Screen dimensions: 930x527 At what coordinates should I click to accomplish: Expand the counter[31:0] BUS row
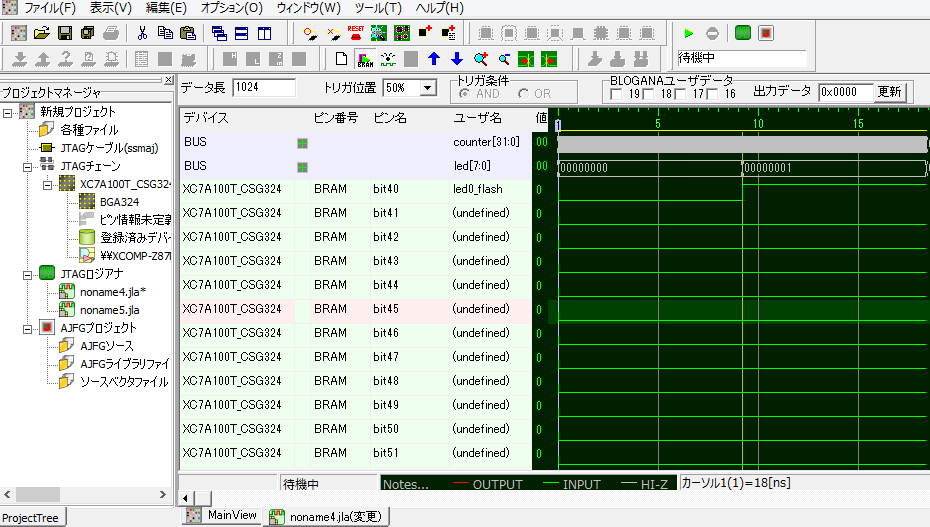tap(302, 142)
